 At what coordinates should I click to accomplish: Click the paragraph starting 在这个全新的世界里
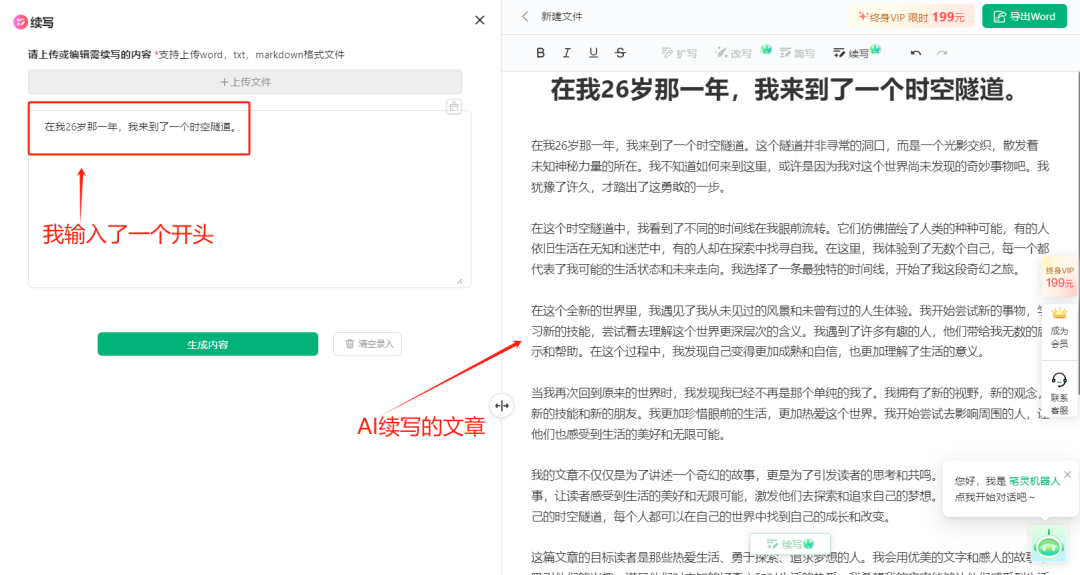coord(790,331)
